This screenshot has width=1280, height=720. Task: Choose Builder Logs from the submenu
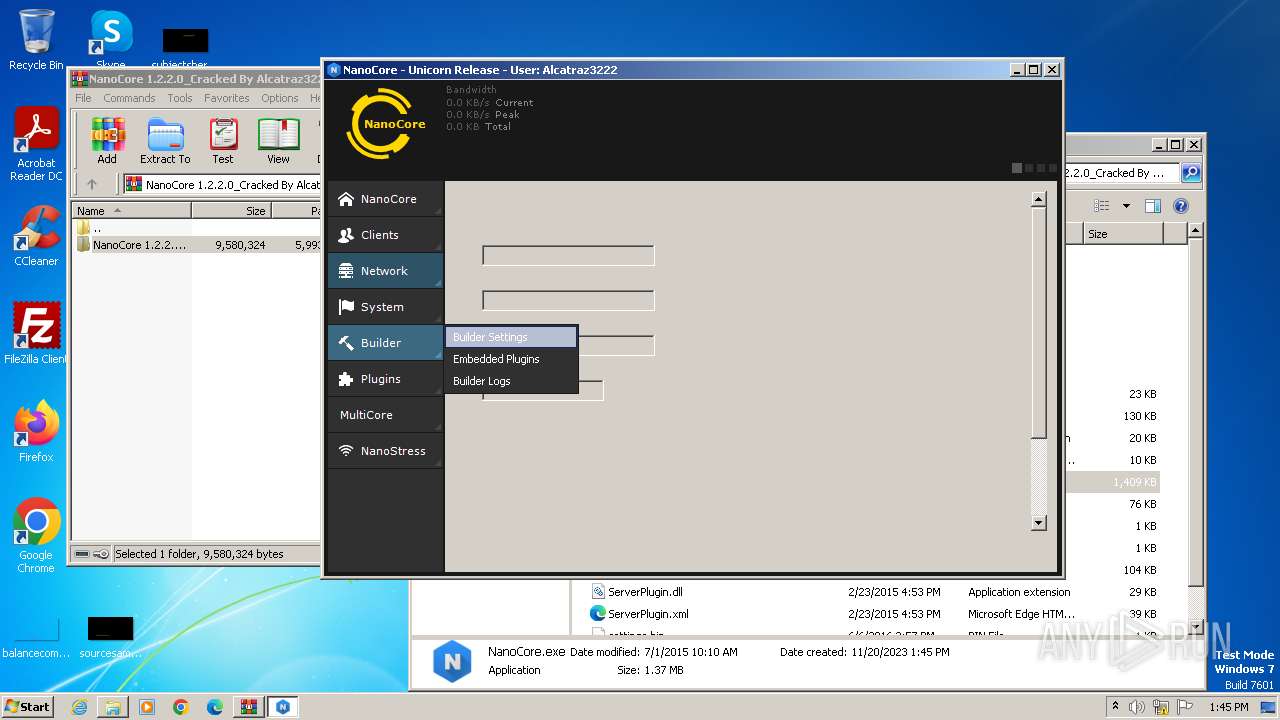pyautogui.click(x=511, y=381)
